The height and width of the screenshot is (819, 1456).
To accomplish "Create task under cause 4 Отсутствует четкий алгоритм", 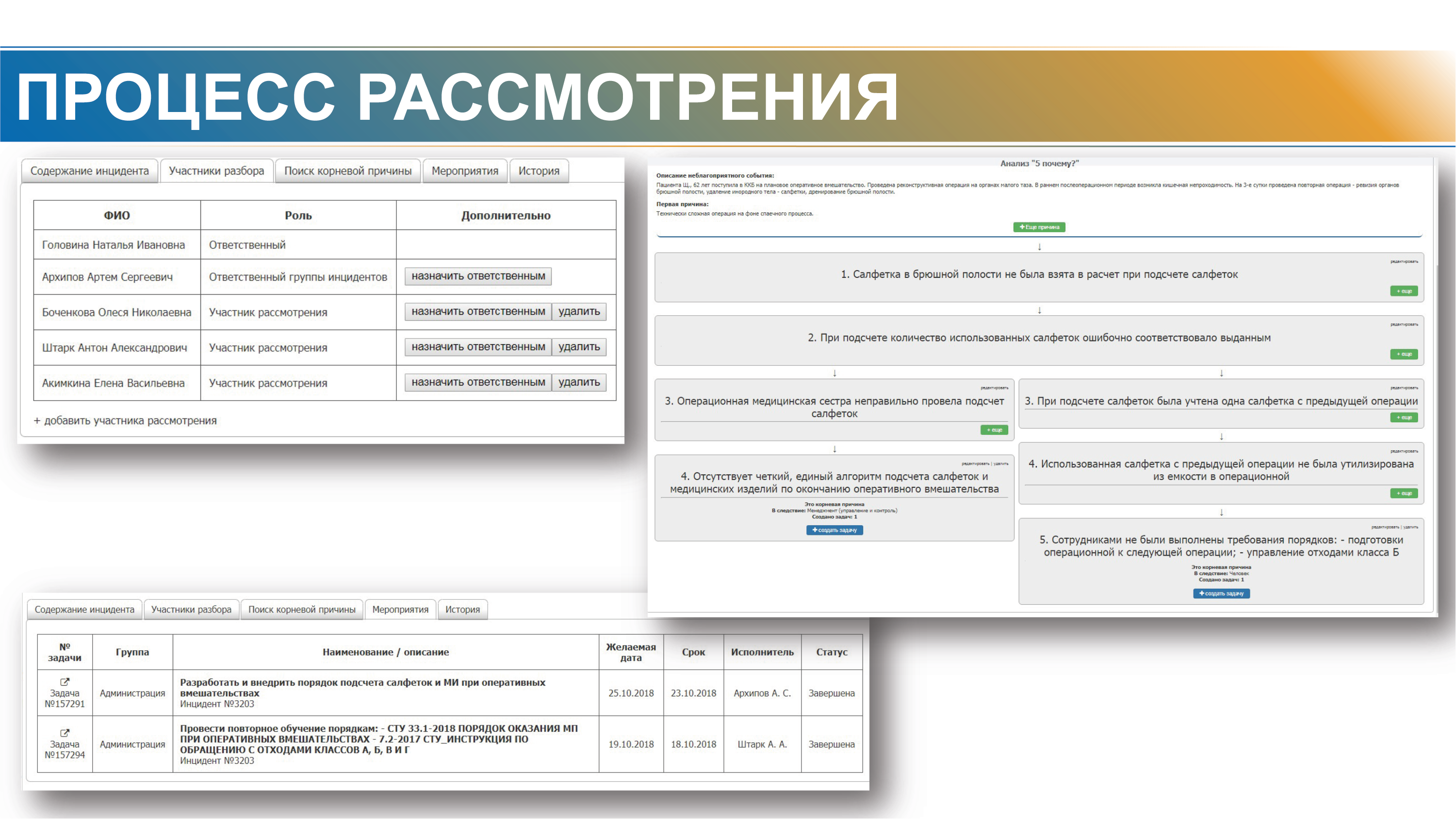I will coord(835,530).
